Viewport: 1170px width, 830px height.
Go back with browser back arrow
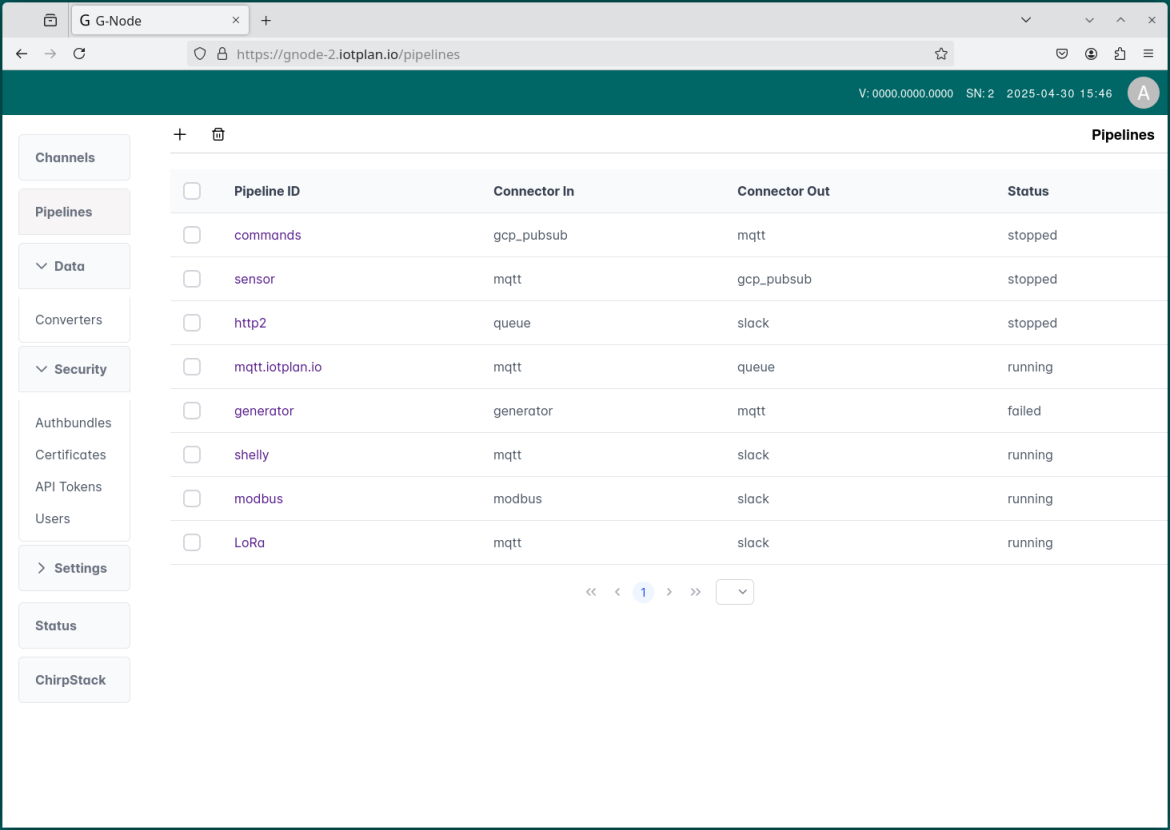point(22,54)
